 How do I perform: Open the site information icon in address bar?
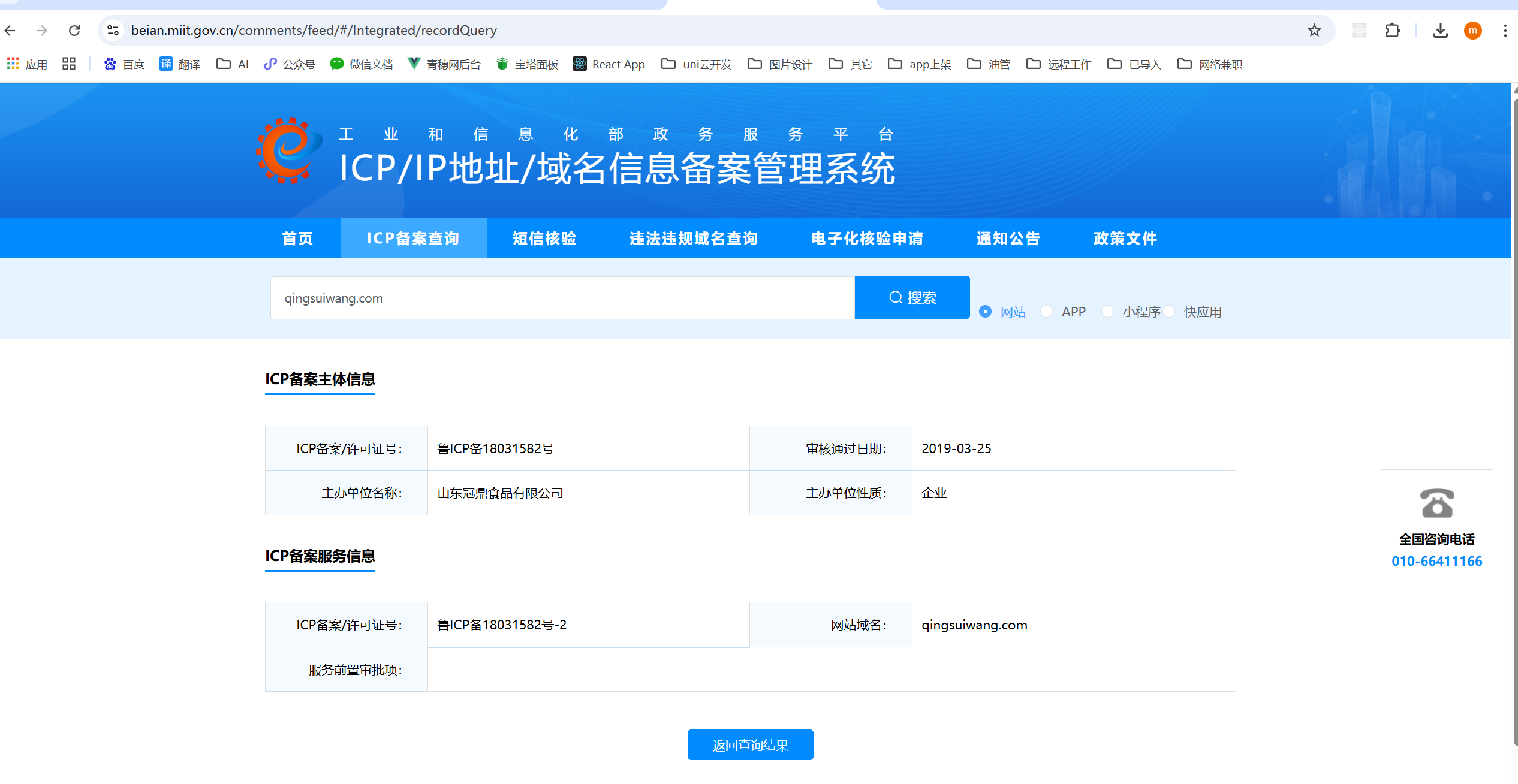[113, 30]
